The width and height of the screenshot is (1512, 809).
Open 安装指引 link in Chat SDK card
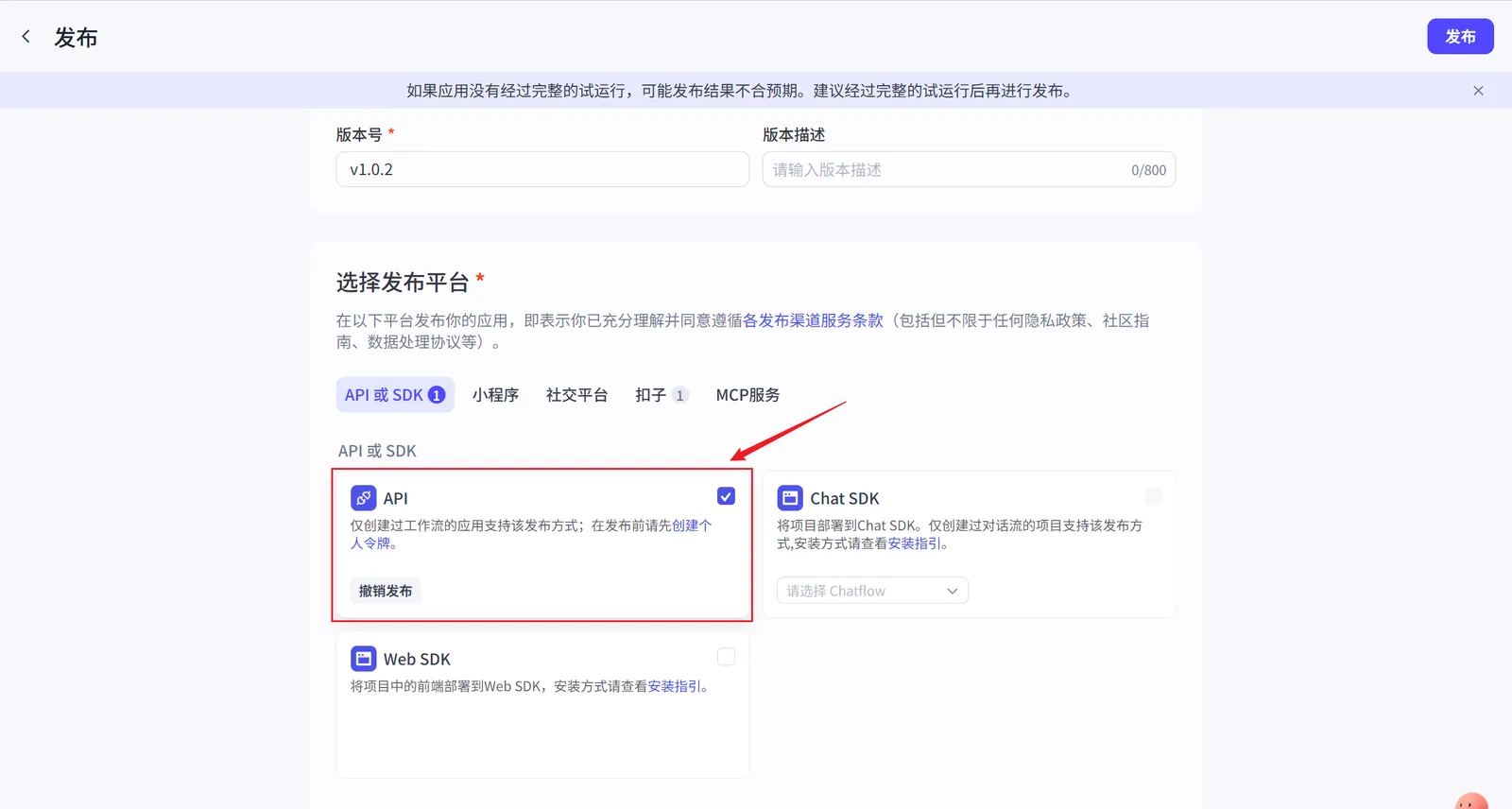(914, 543)
